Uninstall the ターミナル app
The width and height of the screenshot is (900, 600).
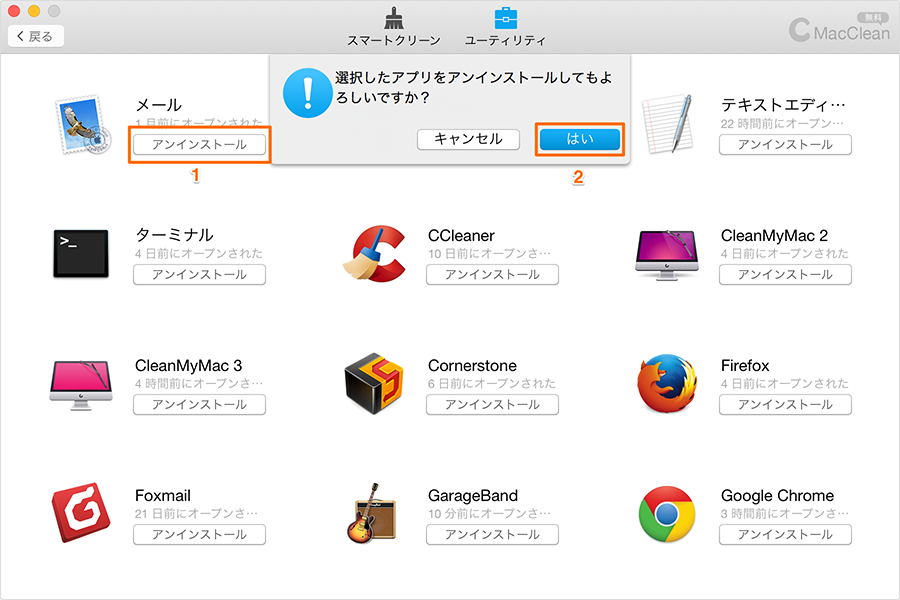199,274
